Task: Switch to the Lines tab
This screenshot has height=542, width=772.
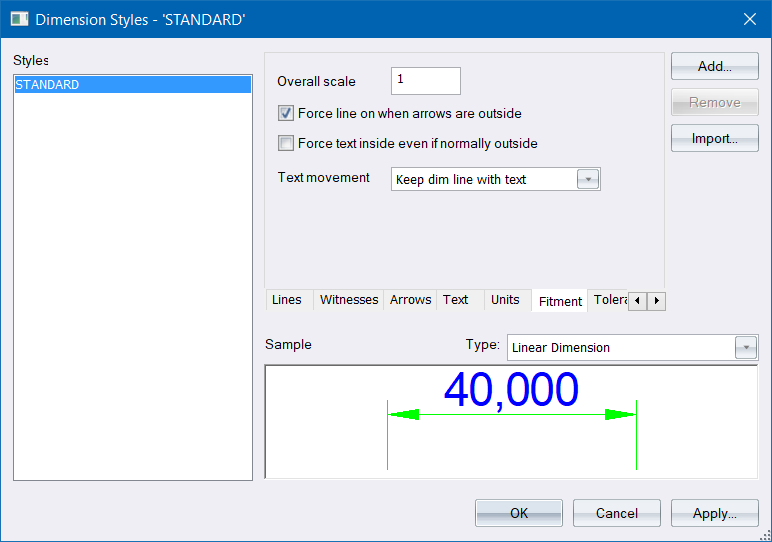Action: coord(287,300)
